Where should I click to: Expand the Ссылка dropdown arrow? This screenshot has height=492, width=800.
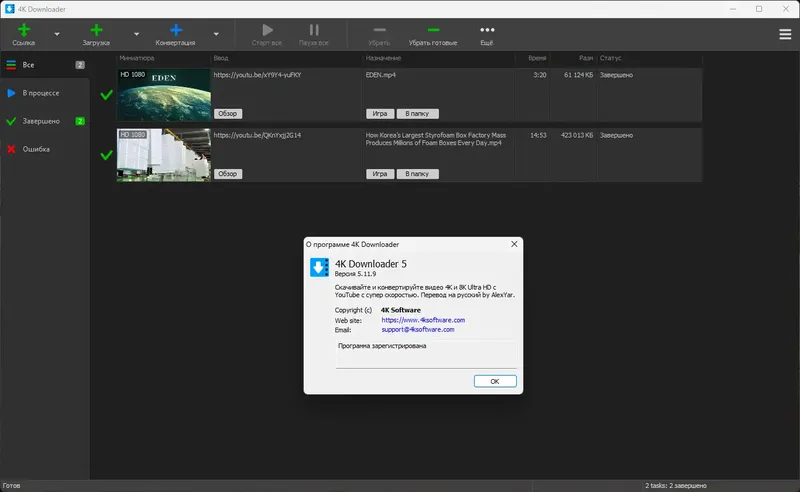[57, 34]
